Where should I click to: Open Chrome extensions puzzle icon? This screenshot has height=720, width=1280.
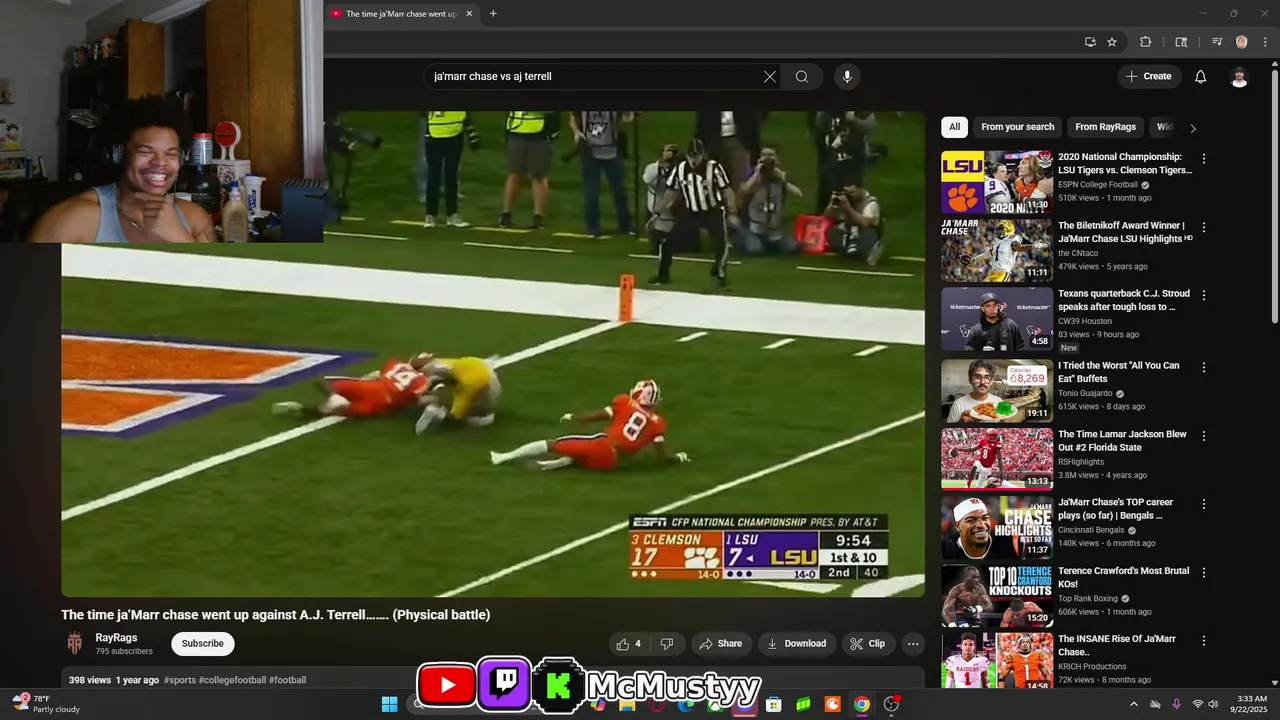coord(1146,42)
